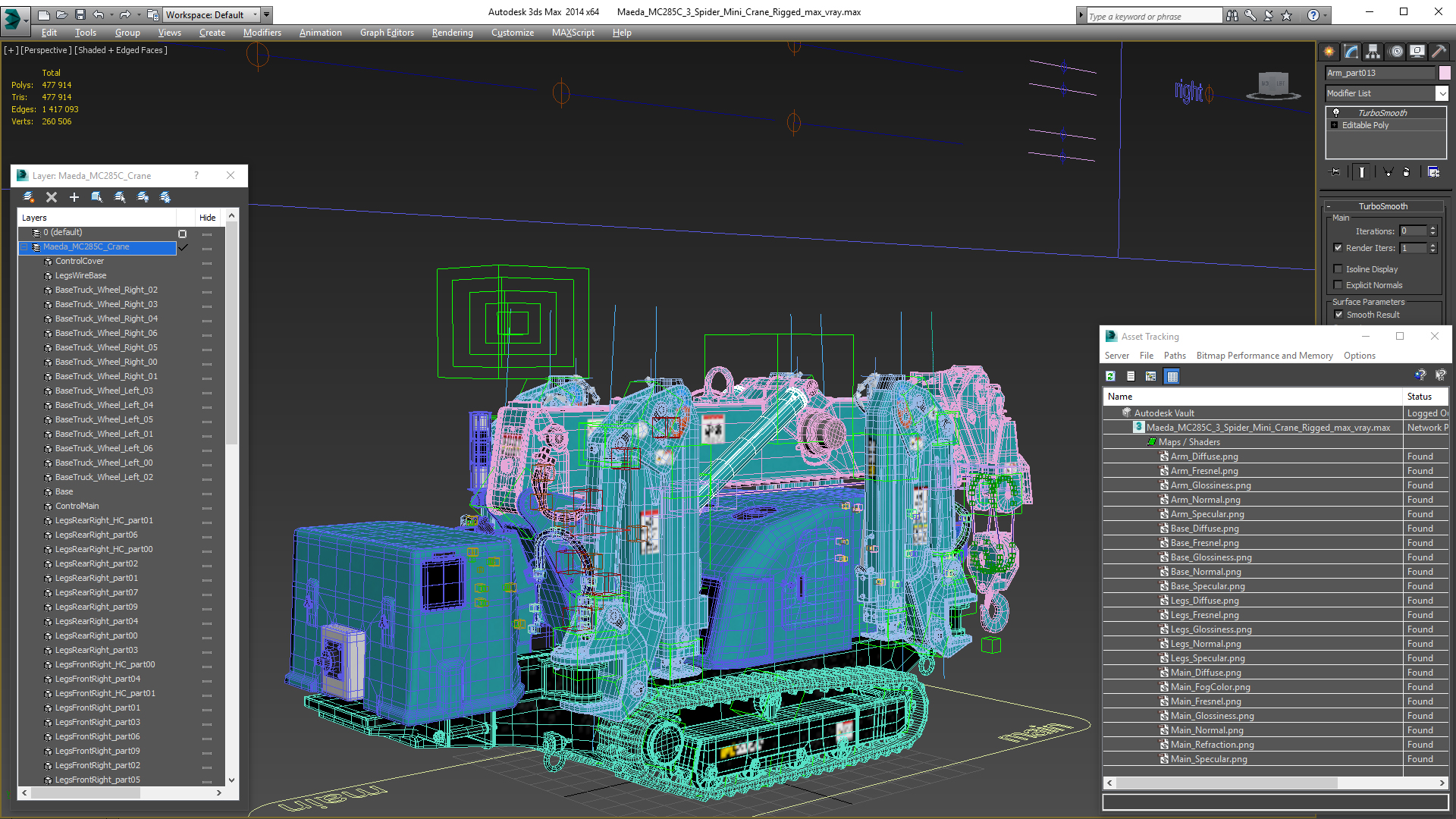Image resolution: width=1456 pixels, height=819 pixels.
Task: Open the Modifier List dropdown
Action: click(1442, 93)
